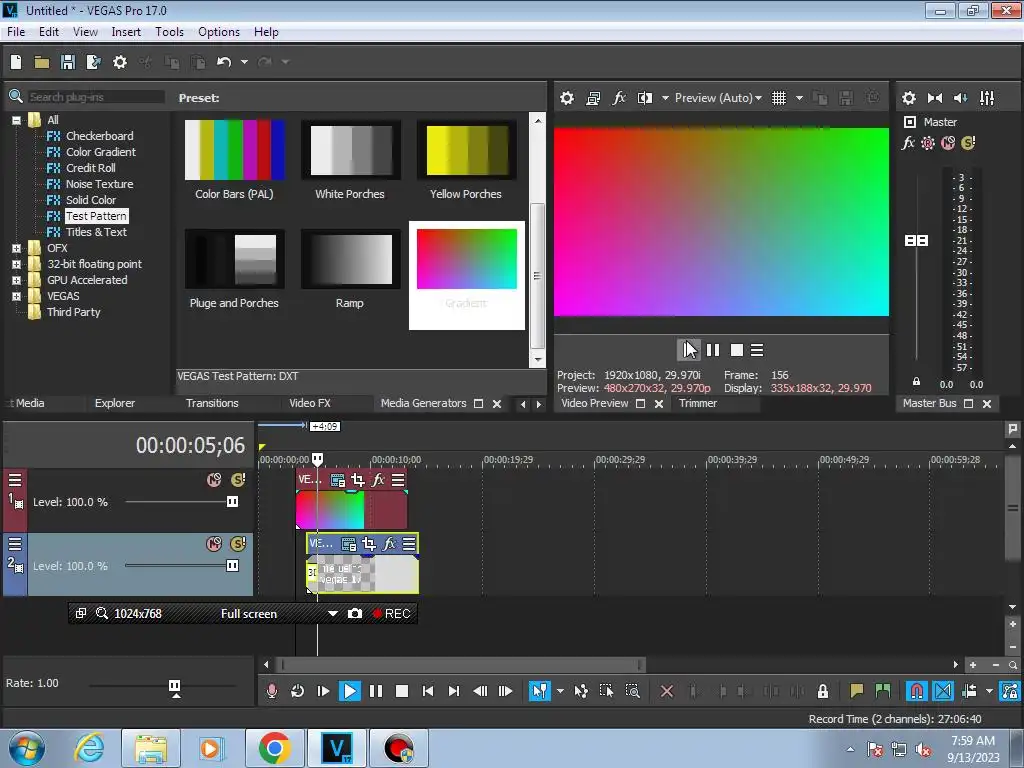
Task: Create a new project with toolbar icon
Action: pos(16,62)
